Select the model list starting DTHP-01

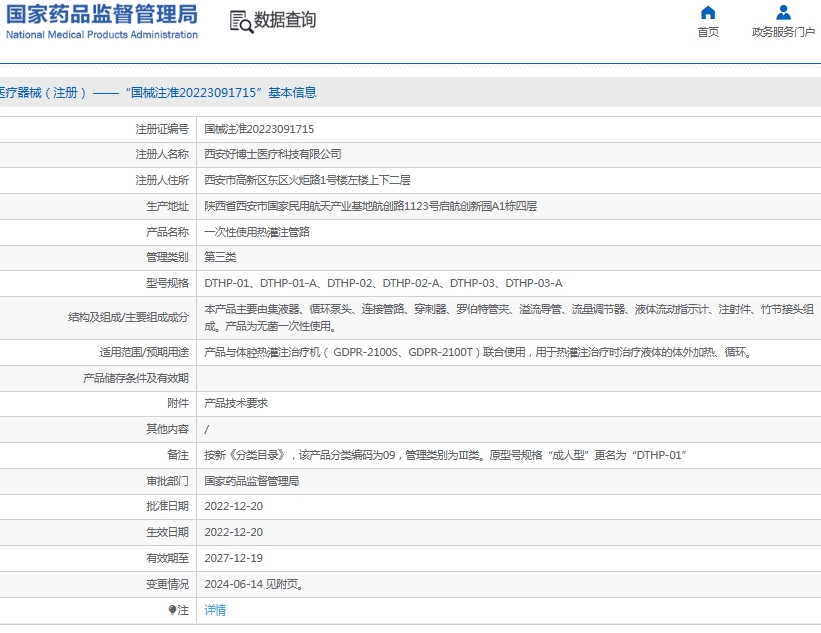click(383, 283)
